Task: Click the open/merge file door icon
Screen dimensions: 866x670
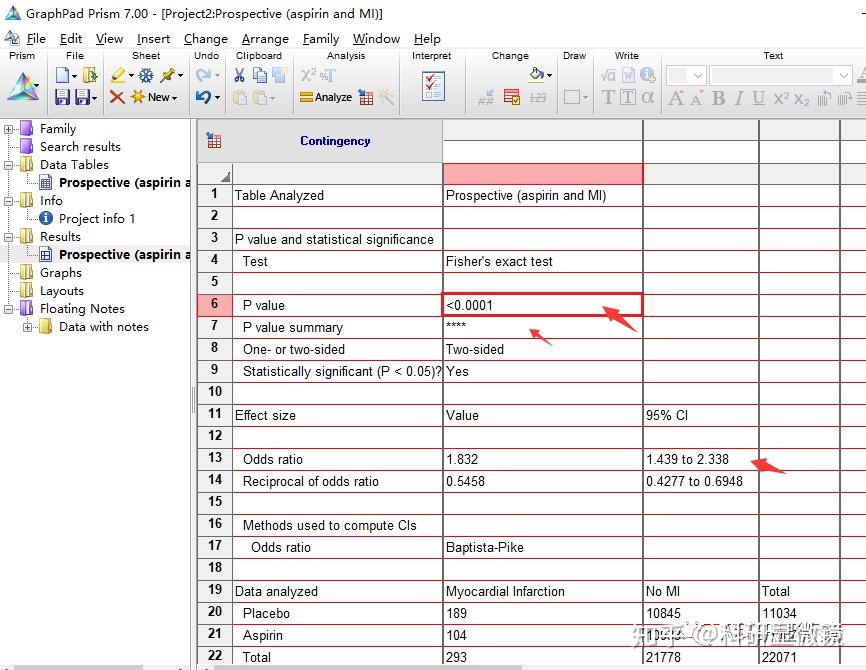Action: point(90,75)
